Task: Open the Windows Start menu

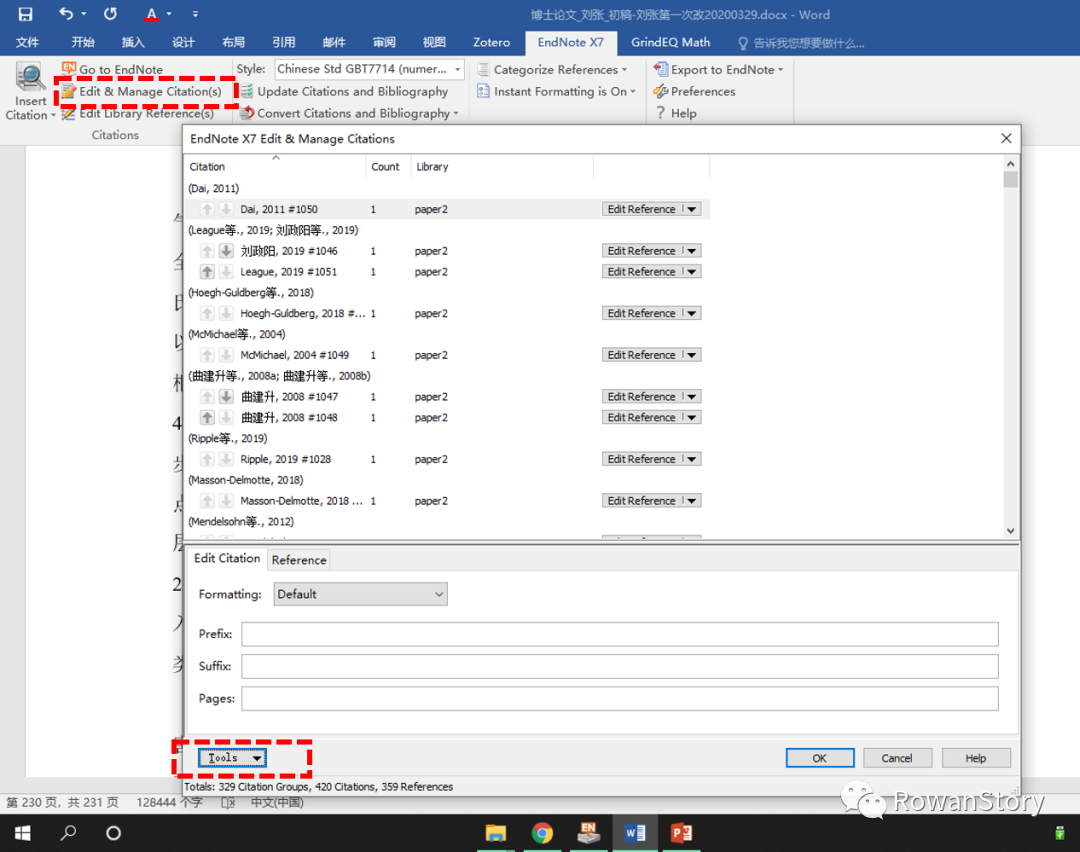Action: point(22,833)
